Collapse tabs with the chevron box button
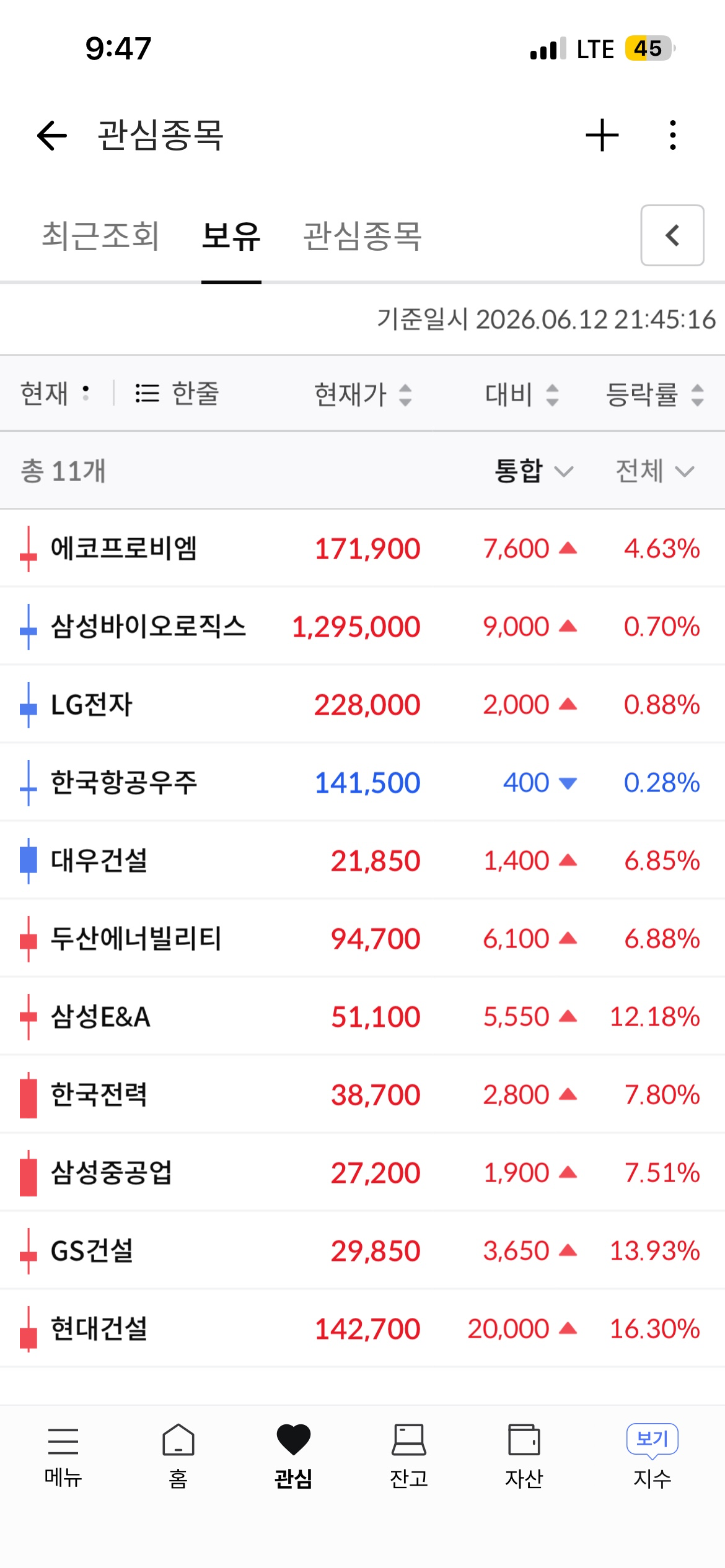This screenshot has height=1568, width=725. pos(672,235)
